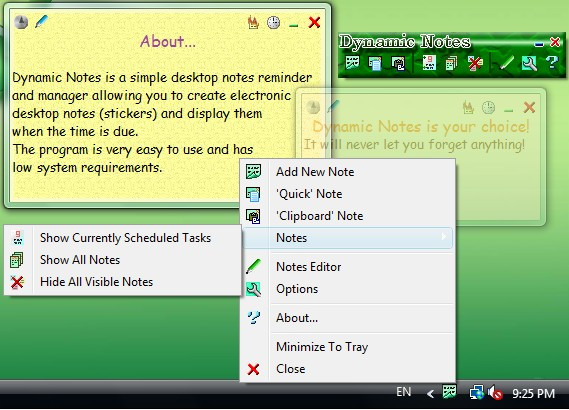This screenshot has width=569, height=410.
Task: Choose 'Clipboard' Note menu entry
Action: 348,216
